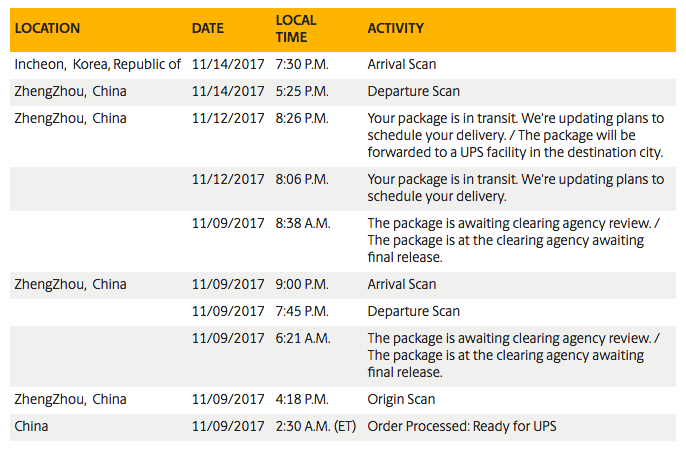
Task: Select the 5:25 P.M. time entry
Action: [x=302, y=91]
